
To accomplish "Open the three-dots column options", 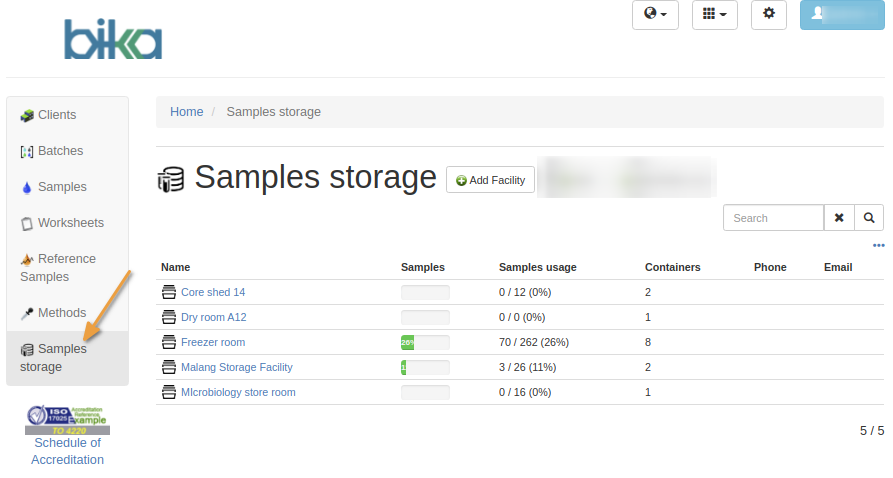I will click(x=878, y=246).
